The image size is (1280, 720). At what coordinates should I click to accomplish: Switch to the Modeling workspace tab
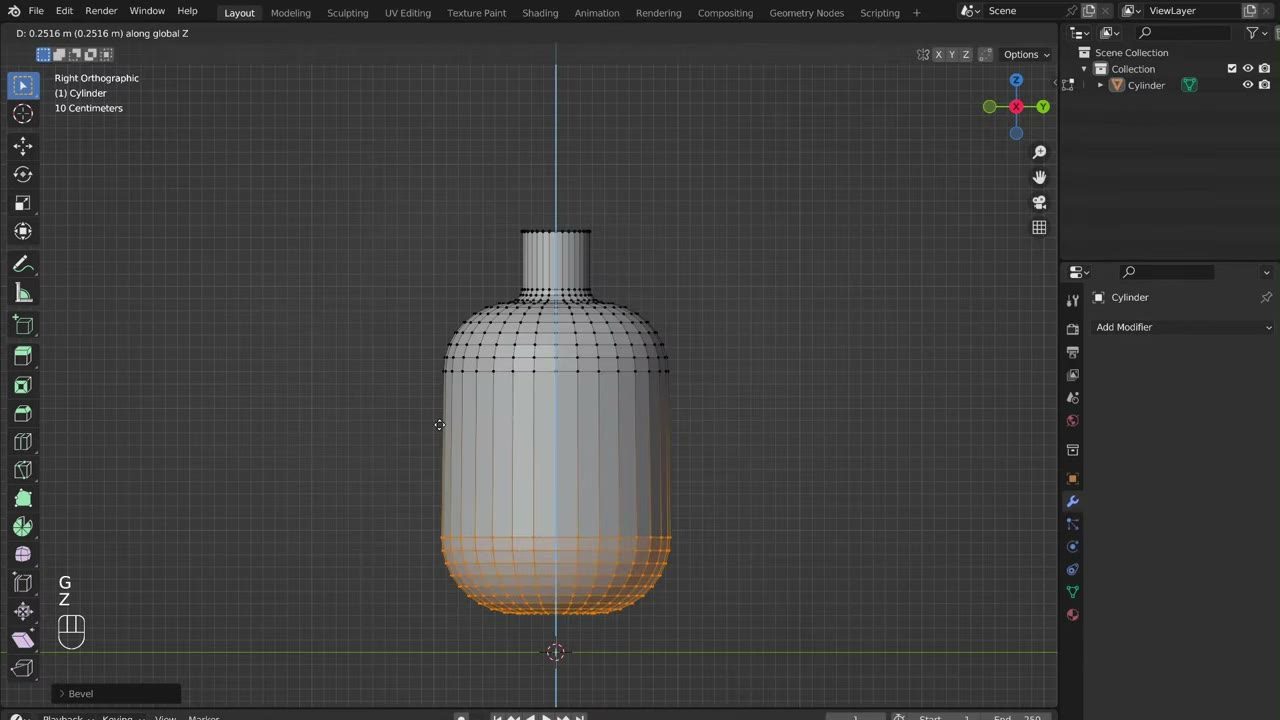pyautogui.click(x=291, y=12)
